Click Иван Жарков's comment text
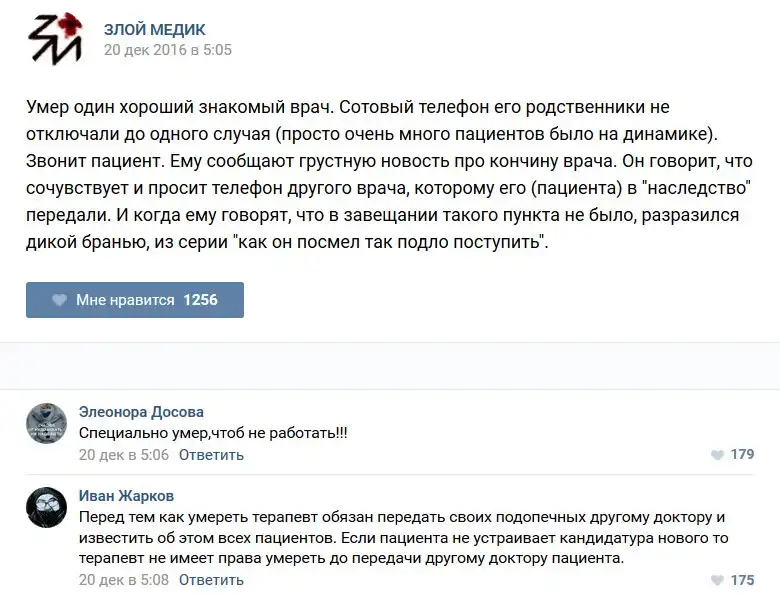 [400, 538]
